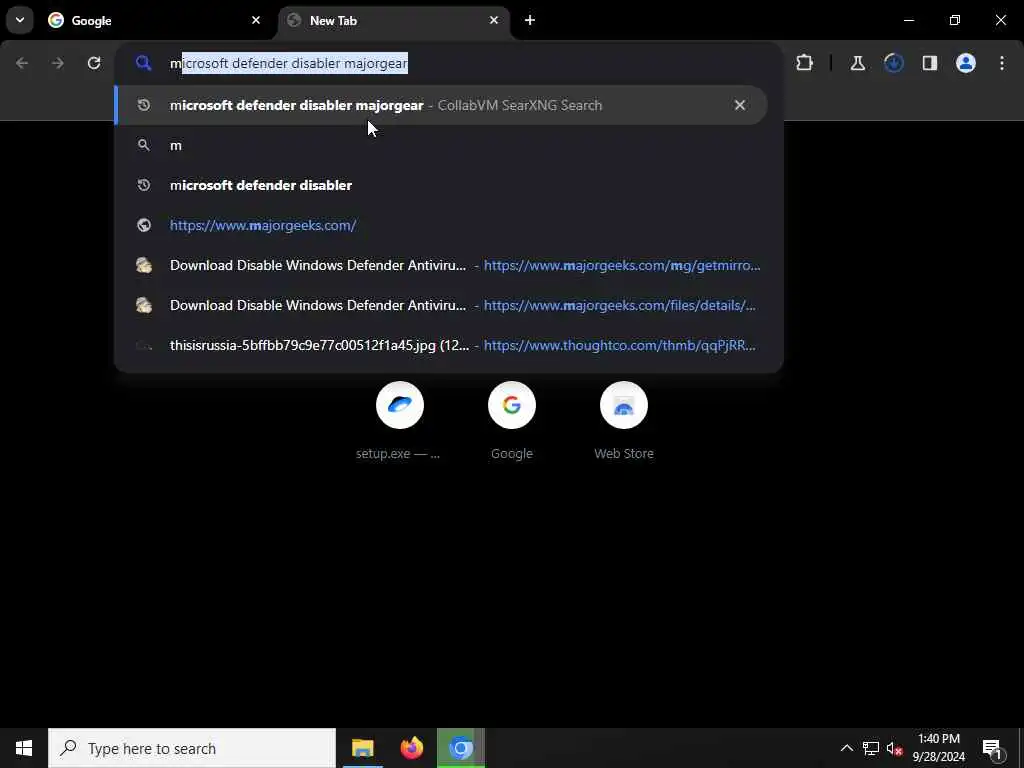This screenshot has width=1024, height=768.
Task: Open the Windows Start menu
Action: coord(24,748)
